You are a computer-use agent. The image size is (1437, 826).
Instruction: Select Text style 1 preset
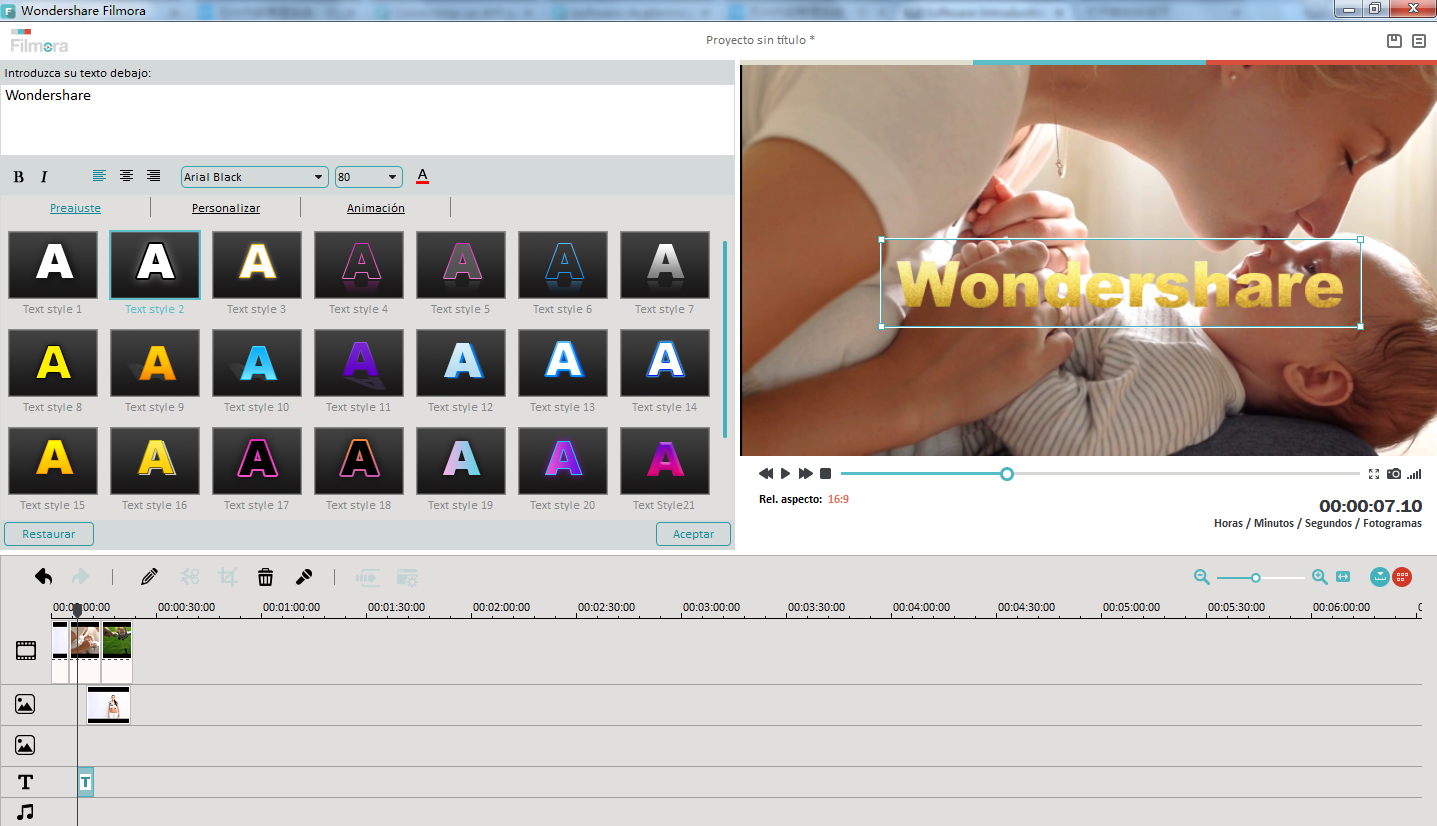[x=53, y=265]
